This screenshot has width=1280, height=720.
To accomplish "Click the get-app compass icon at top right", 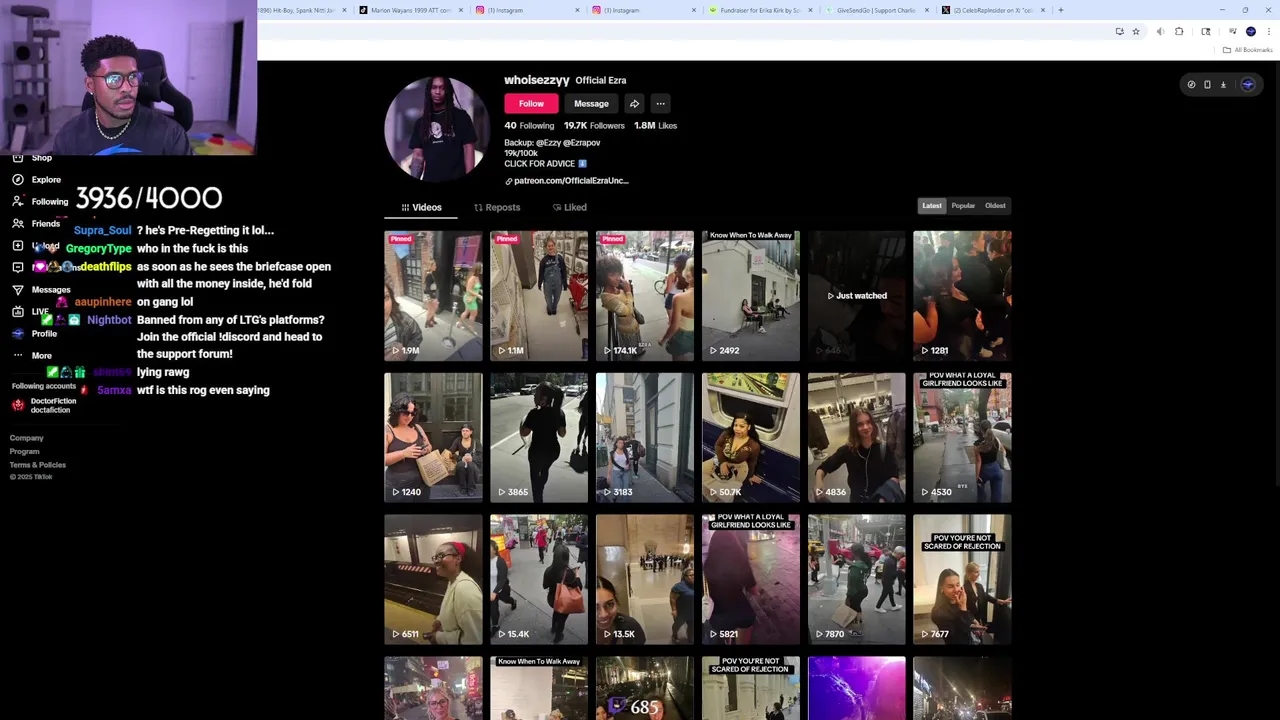I will 1191,85.
